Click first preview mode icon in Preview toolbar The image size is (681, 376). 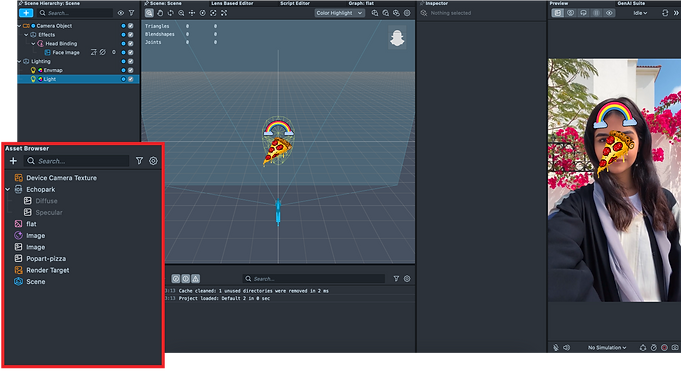point(558,13)
